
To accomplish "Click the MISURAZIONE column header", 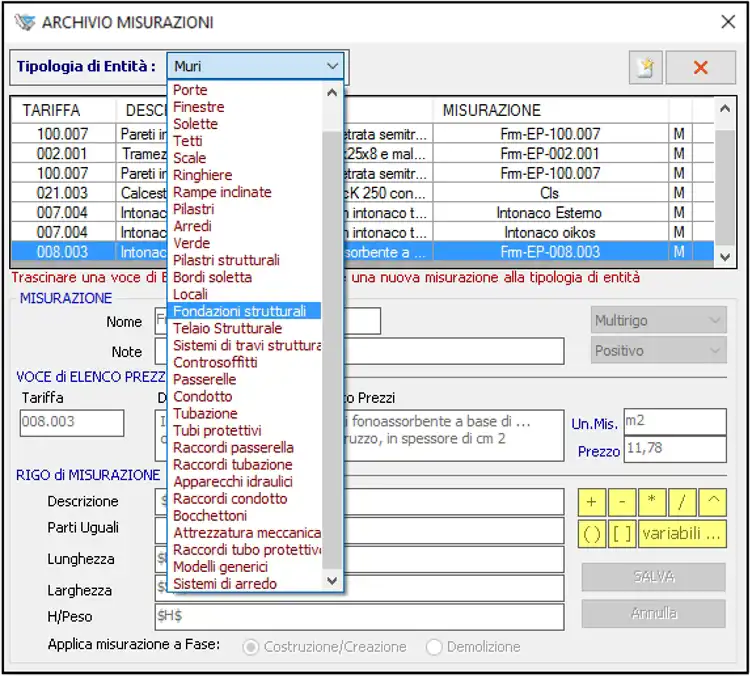I will 551,110.
